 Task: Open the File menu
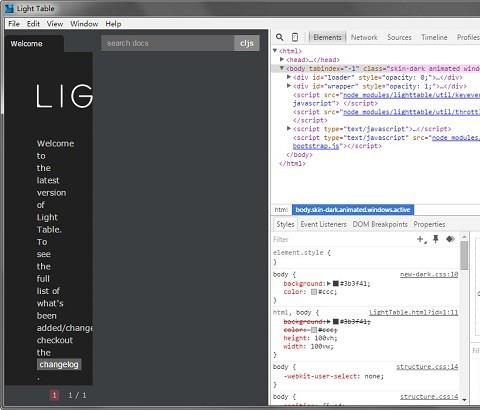(14, 24)
